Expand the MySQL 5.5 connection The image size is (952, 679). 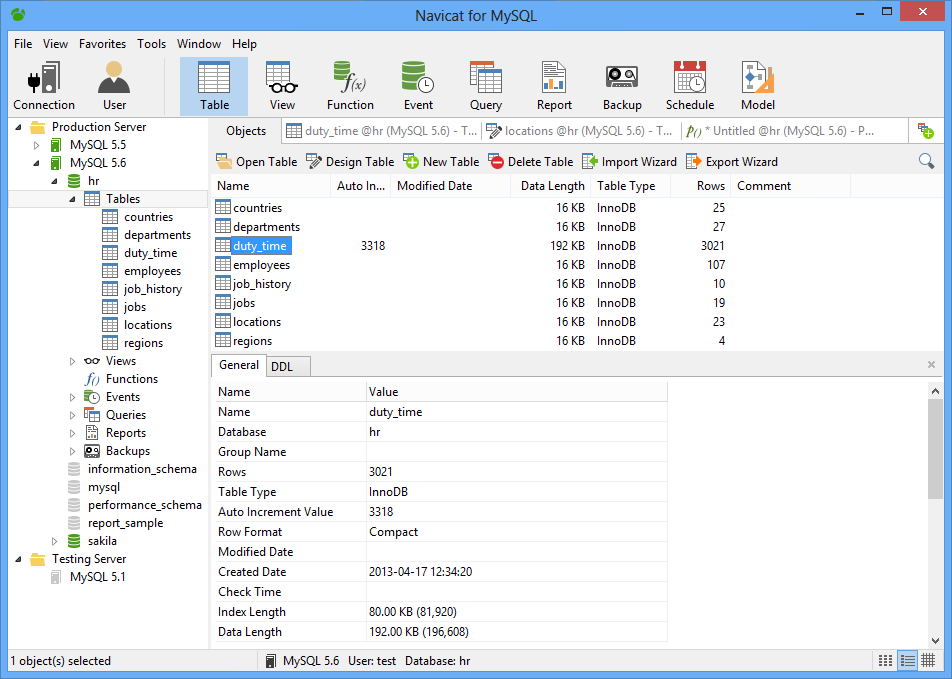(36, 145)
